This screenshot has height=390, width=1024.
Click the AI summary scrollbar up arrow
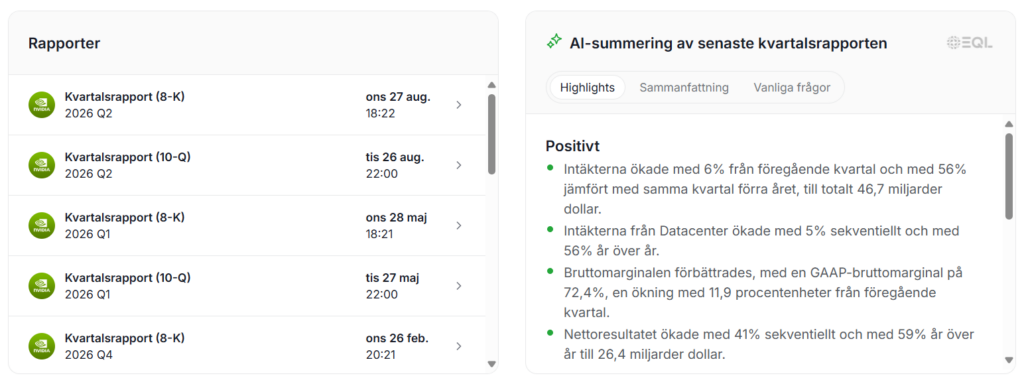pyautogui.click(x=1009, y=124)
